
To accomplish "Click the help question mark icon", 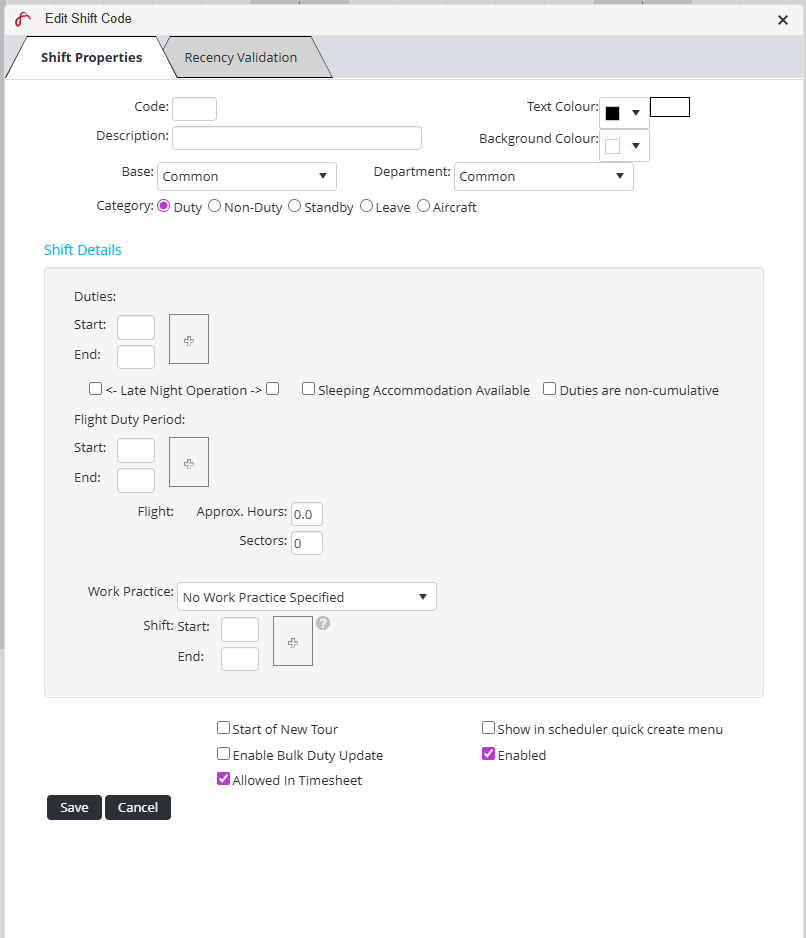I will [x=323, y=623].
